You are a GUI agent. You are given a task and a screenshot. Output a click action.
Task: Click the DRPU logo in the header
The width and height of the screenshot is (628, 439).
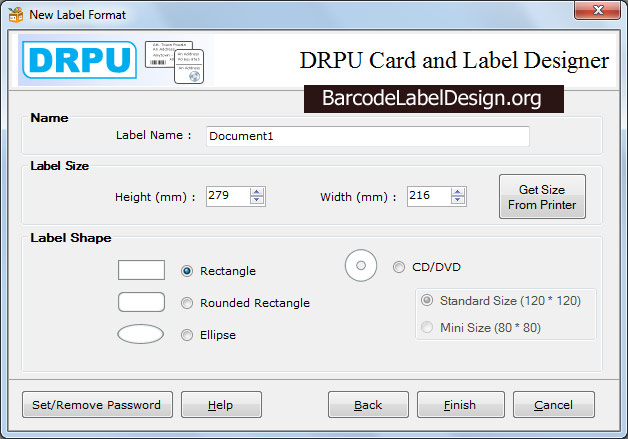(x=79, y=60)
